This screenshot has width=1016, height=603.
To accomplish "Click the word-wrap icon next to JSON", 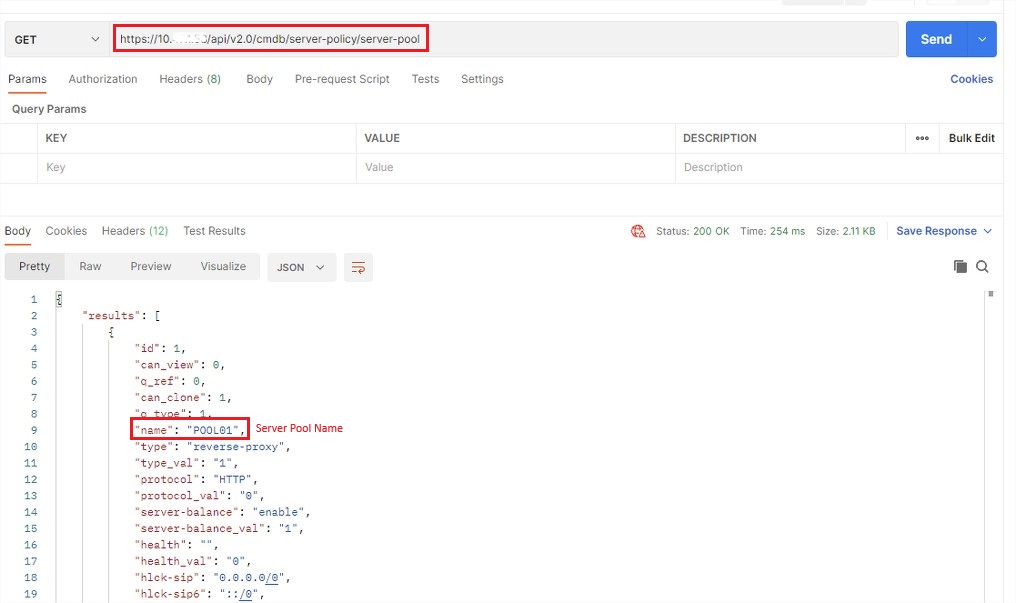I will click(x=358, y=267).
